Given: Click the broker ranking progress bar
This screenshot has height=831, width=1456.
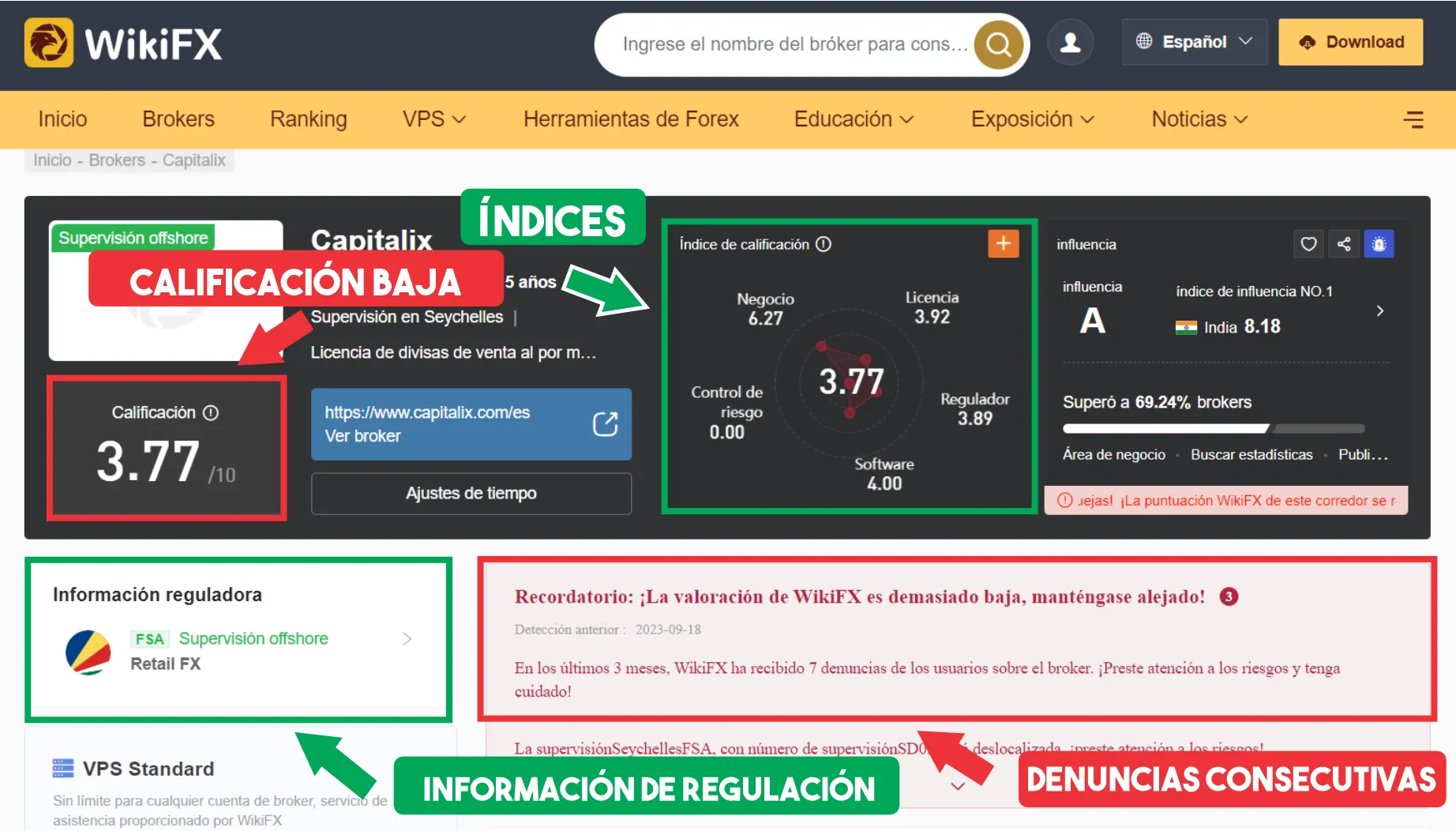Looking at the screenshot, I should pyautogui.click(x=1214, y=429).
